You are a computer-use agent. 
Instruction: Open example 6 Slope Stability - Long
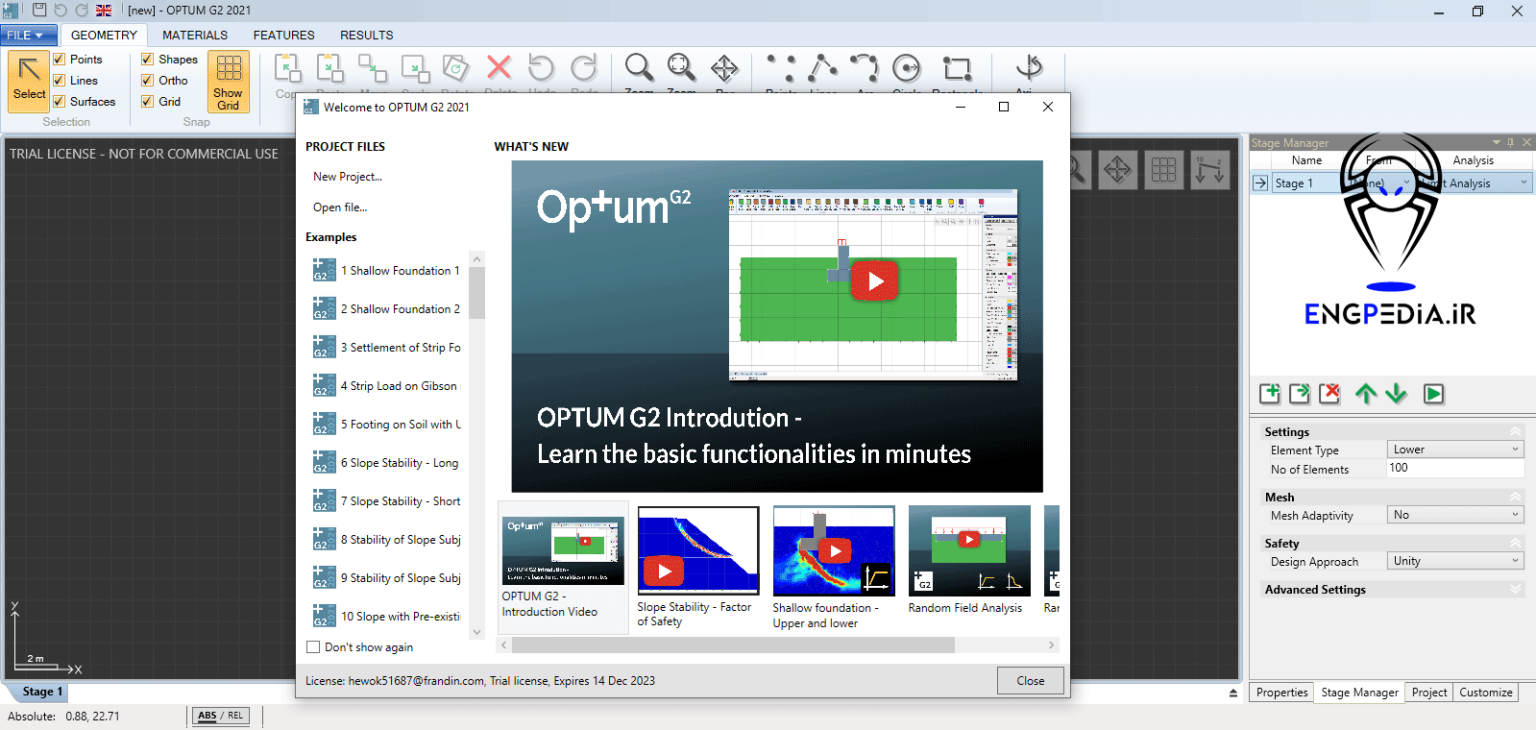point(387,463)
